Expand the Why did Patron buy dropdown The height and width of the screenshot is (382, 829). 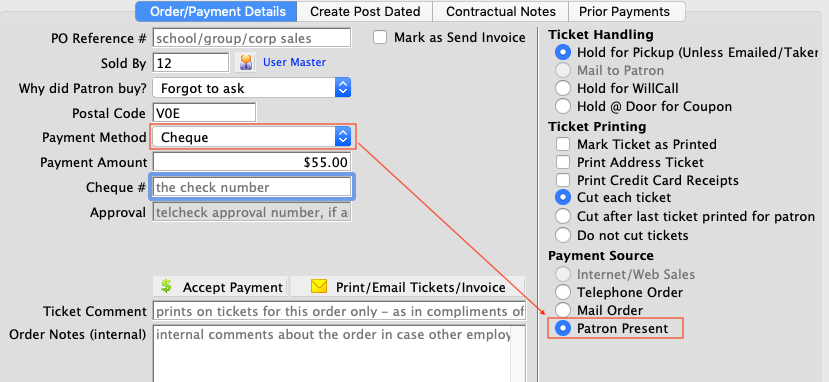[252, 88]
